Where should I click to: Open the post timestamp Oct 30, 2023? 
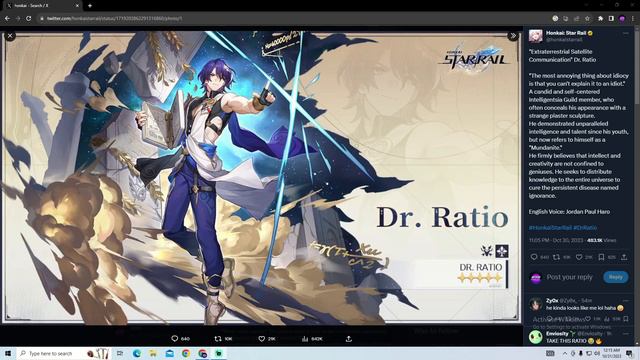[556, 240]
